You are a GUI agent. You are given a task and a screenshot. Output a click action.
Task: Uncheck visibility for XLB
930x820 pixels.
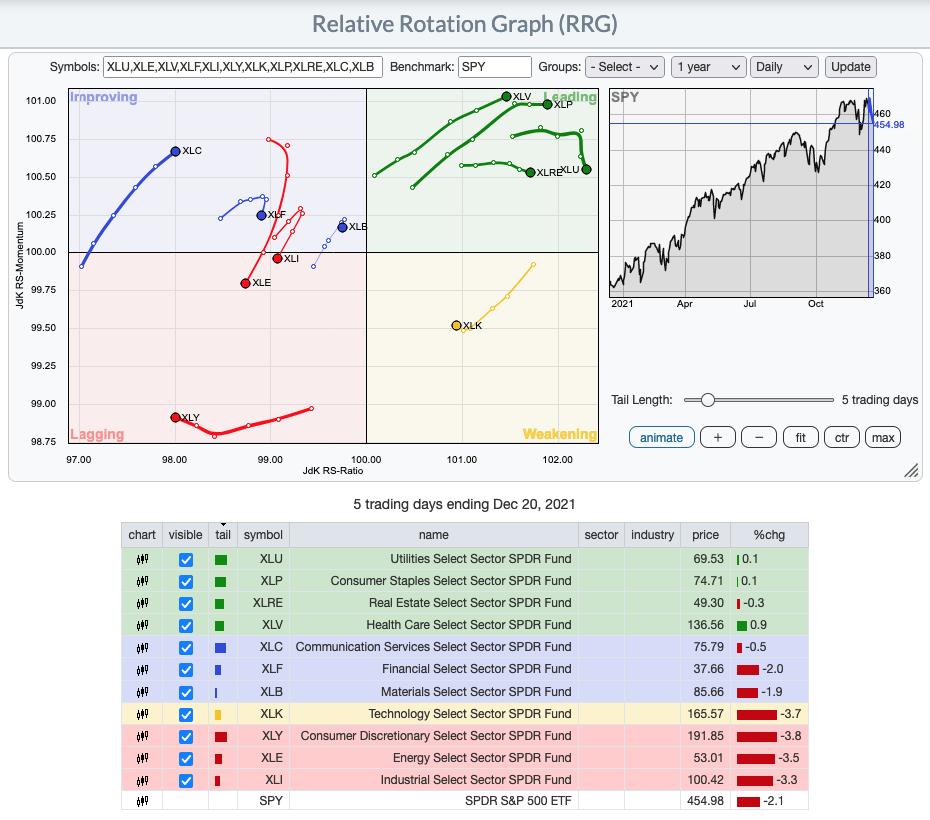[186, 693]
